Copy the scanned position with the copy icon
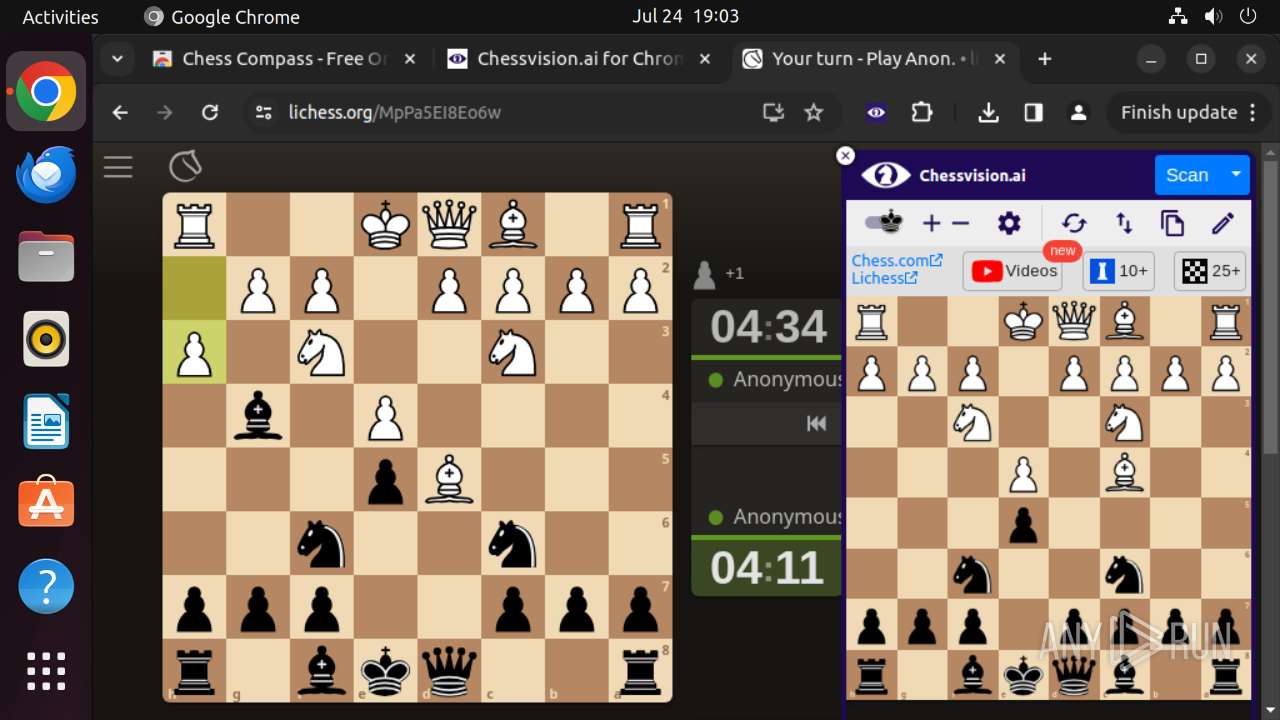This screenshot has width=1280, height=720. coord(1173,223)
